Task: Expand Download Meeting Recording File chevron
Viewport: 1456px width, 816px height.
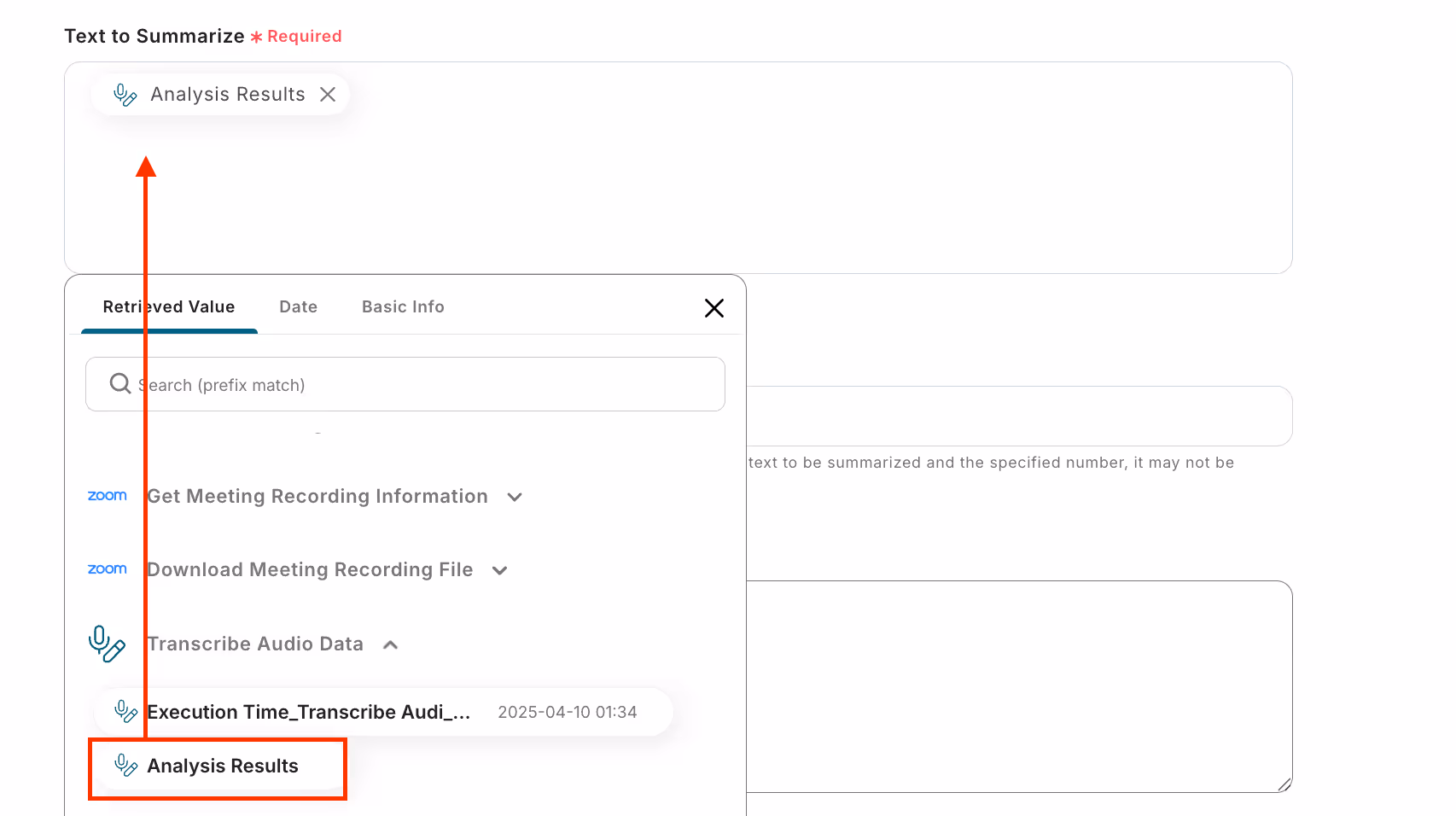Action: 500,570
